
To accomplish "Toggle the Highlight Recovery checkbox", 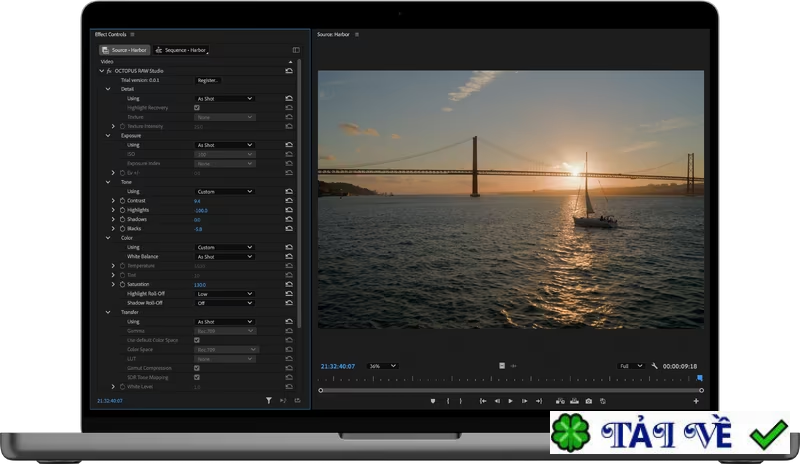I will pyautogui.click(x=197, y=108).
